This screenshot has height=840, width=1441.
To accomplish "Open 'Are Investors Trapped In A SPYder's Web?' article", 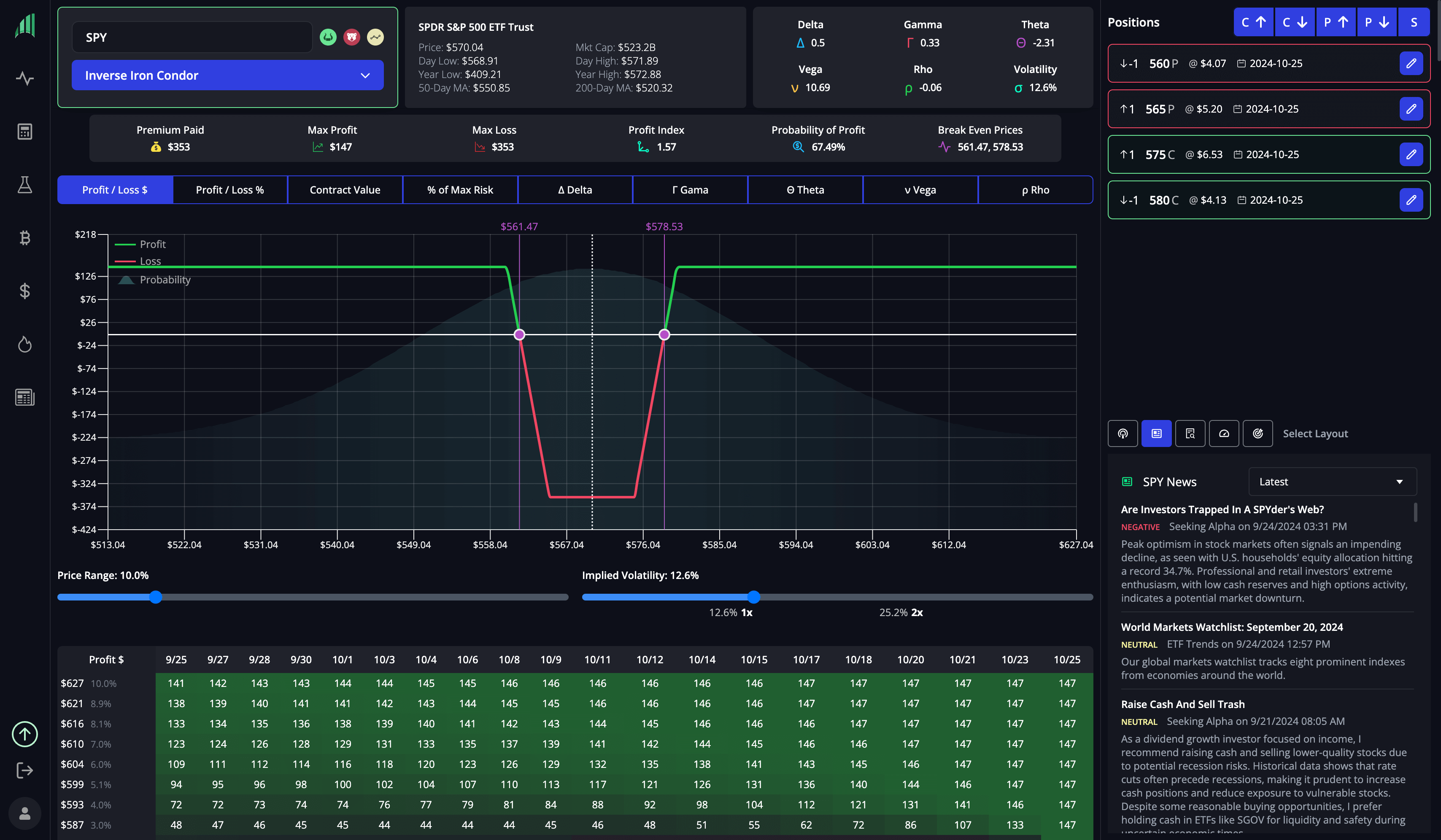I will pyautogui.click(x=1222, y=509).
